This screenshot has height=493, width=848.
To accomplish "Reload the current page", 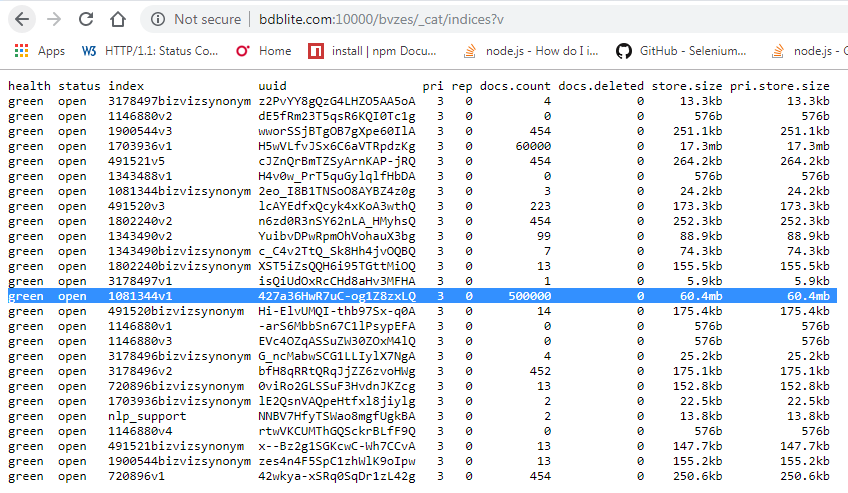I will tap(86, 19).
